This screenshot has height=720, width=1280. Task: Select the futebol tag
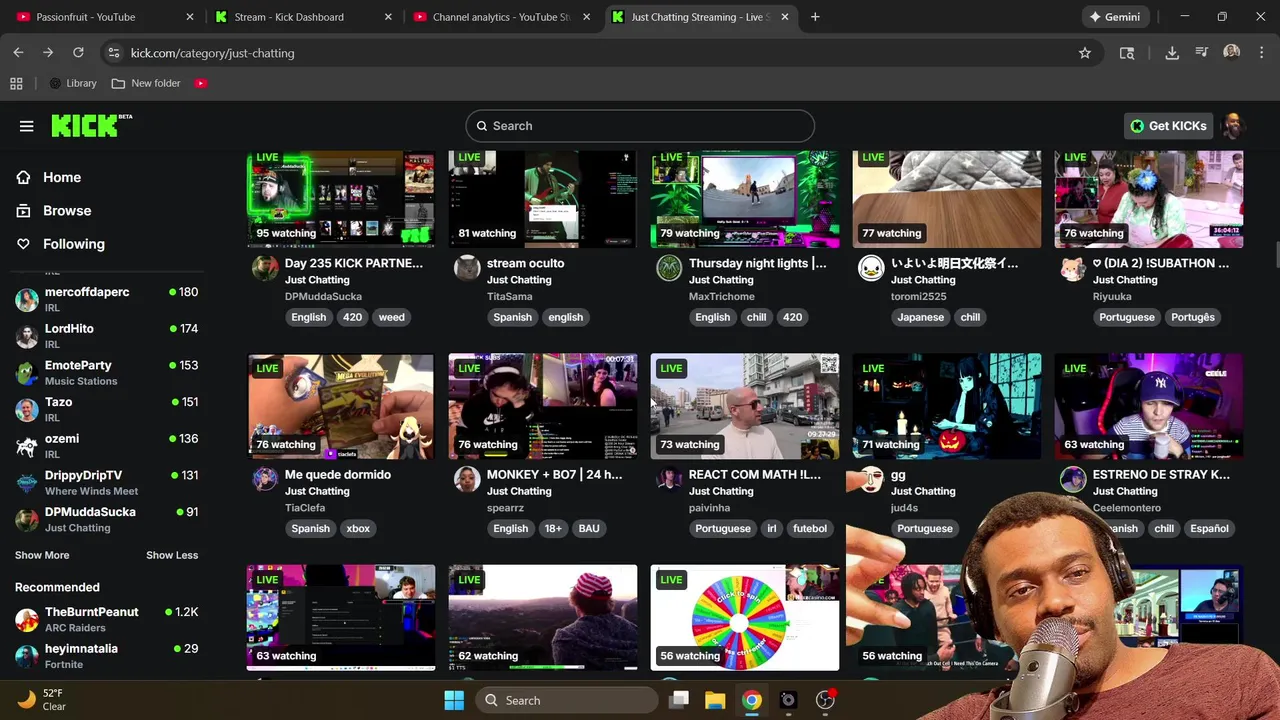tap(810, 528)
